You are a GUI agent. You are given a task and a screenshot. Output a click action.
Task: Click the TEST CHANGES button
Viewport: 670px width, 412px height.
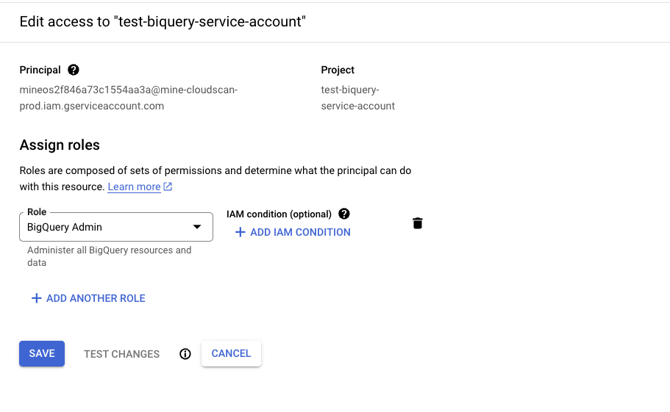click(x=121, y=354)
